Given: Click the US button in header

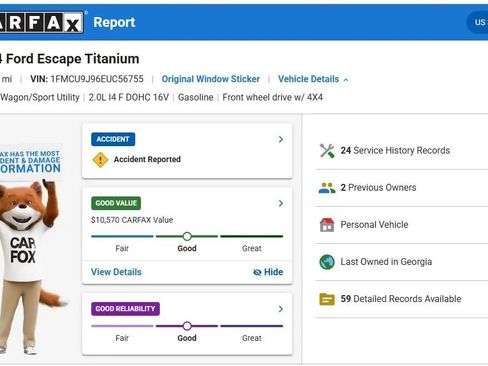Looking at the screenshot, I should coord(478,22).
